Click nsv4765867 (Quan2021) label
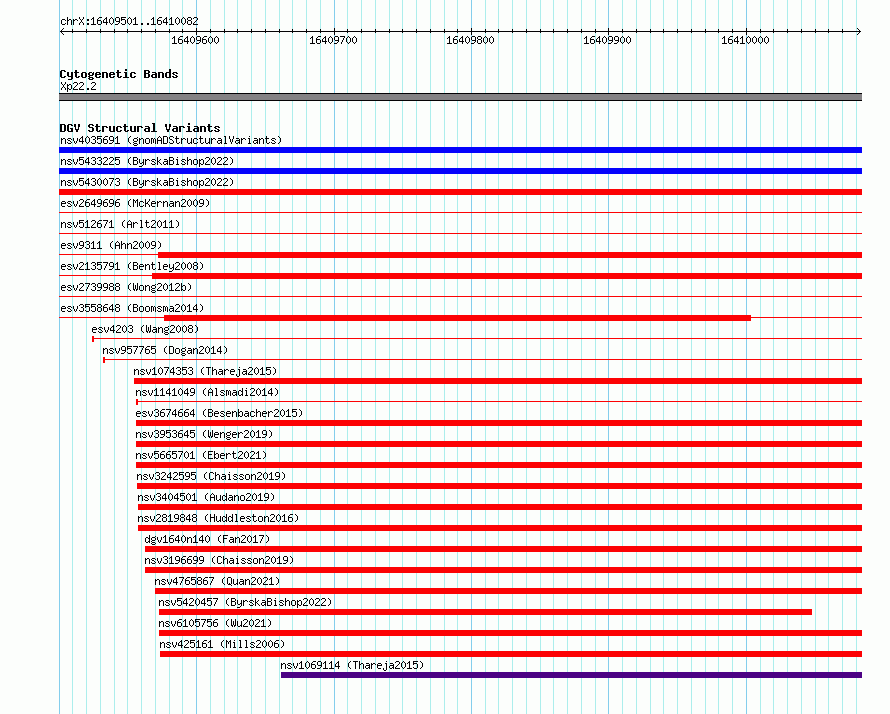Viewport: 890px width, 714px height. pyautogui.click(x=217, y=581)
